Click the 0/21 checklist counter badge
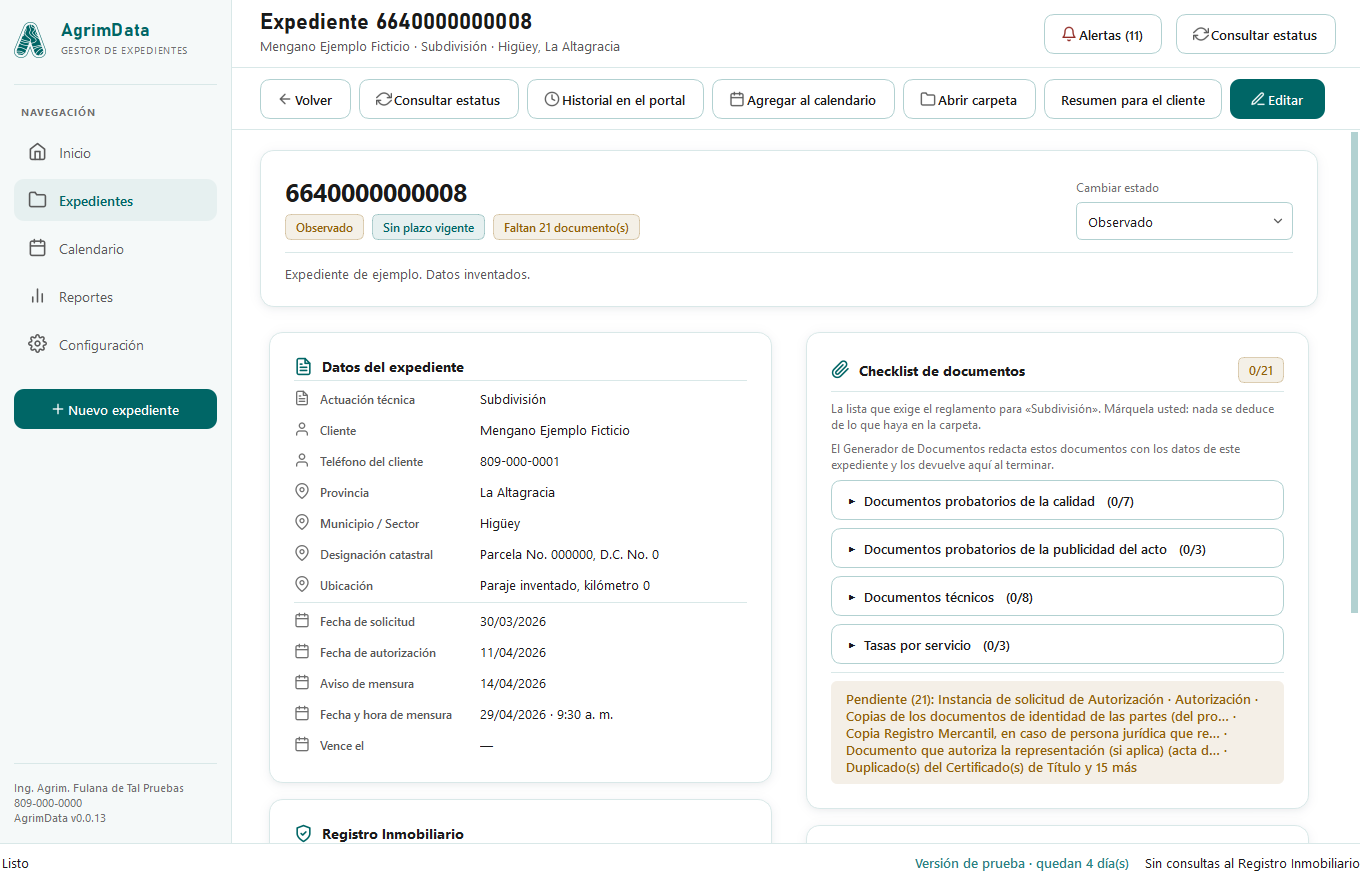This screenshot has height=880, width=1360. (1260, 370)
